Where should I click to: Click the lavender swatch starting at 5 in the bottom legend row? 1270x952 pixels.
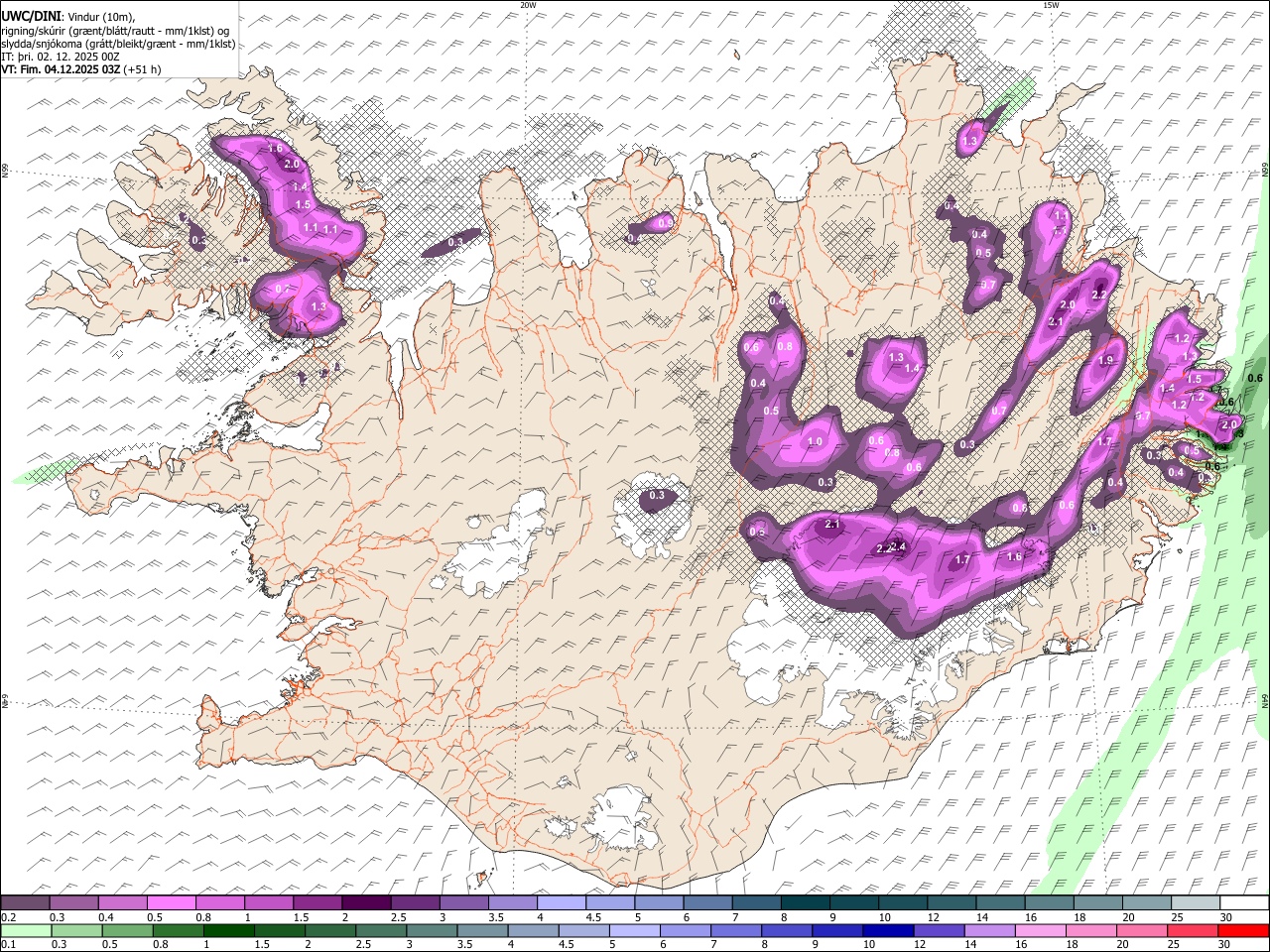pyautogui.click(x=635, y=930)
